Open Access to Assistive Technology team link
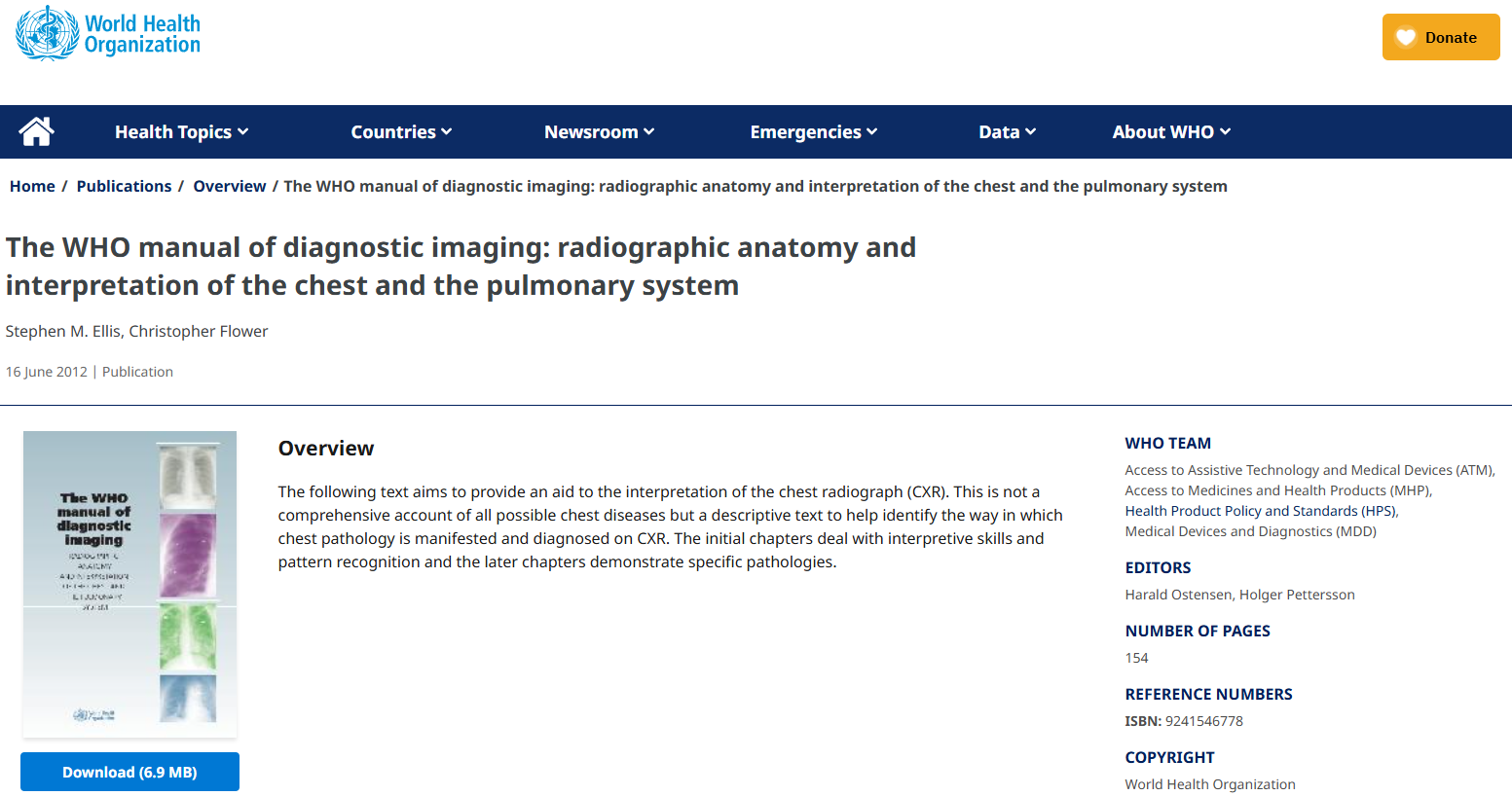Screen dimensions: 1512x796 1308,470
